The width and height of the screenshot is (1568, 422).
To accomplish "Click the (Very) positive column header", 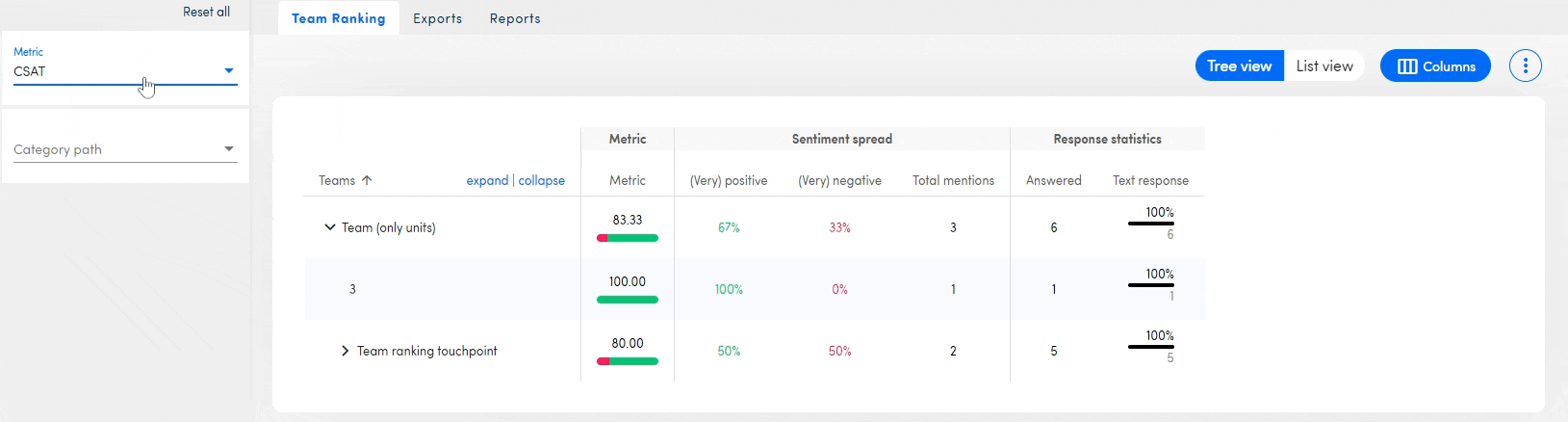I will pyautogui.click(x=729, y=180).
